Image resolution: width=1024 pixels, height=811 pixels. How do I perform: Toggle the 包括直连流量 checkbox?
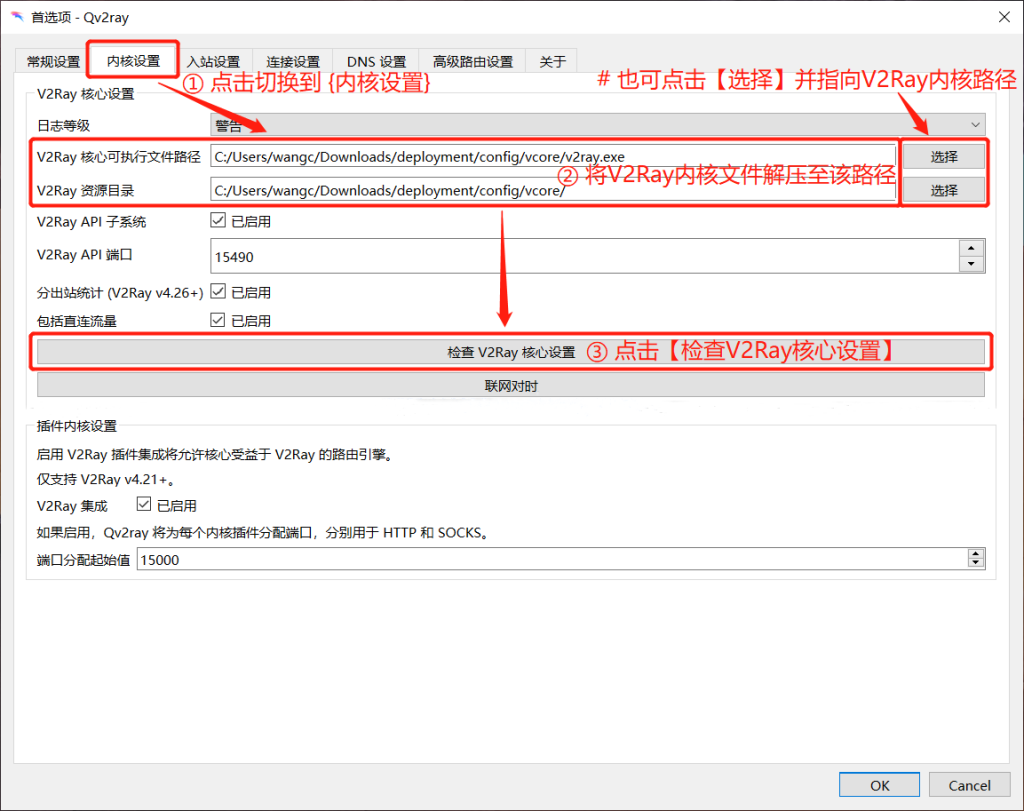pyautogui.click(x=218, y=320)
